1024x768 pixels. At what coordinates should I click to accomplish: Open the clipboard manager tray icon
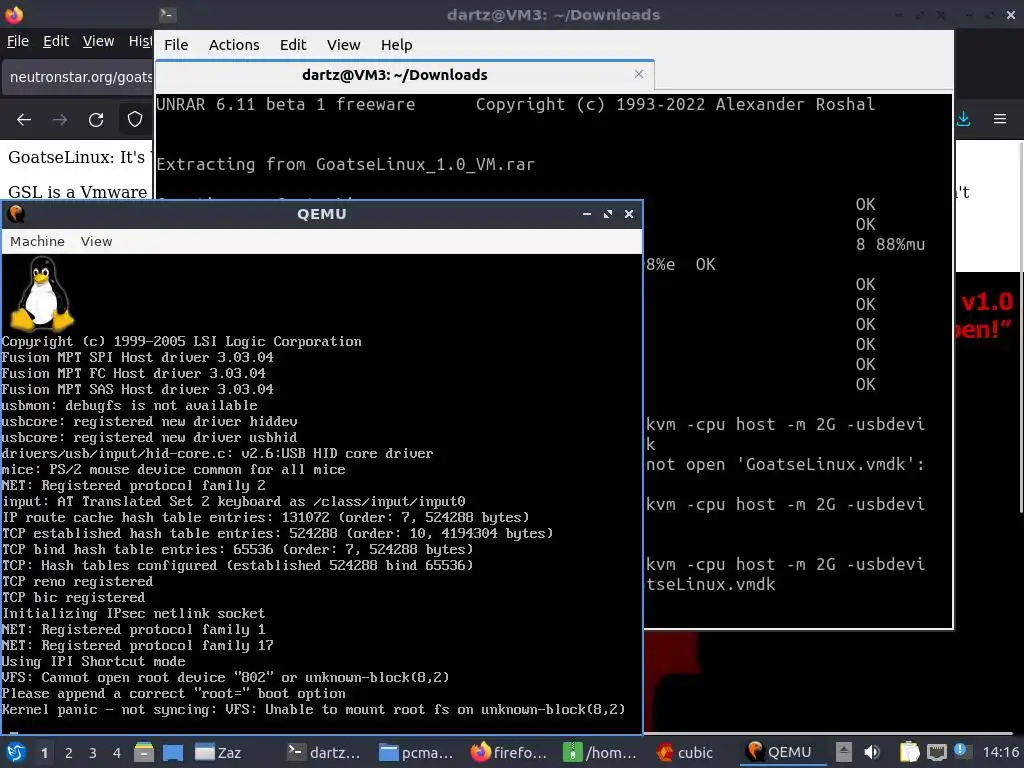tap(909, 752)
